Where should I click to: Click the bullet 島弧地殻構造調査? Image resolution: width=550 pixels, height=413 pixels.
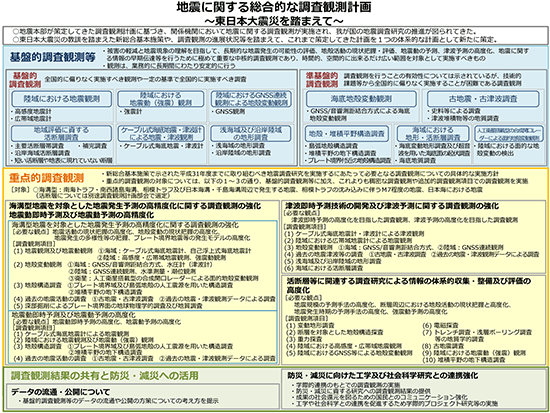point(331,146)
